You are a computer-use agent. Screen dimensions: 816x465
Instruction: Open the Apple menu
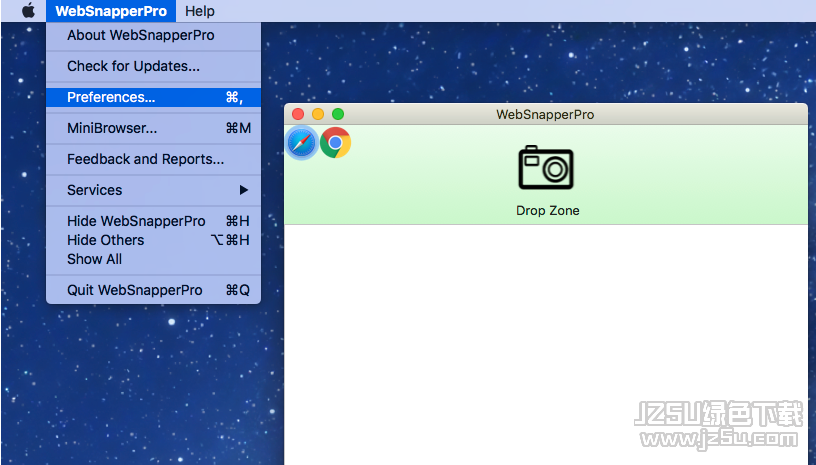pos(28,10)
